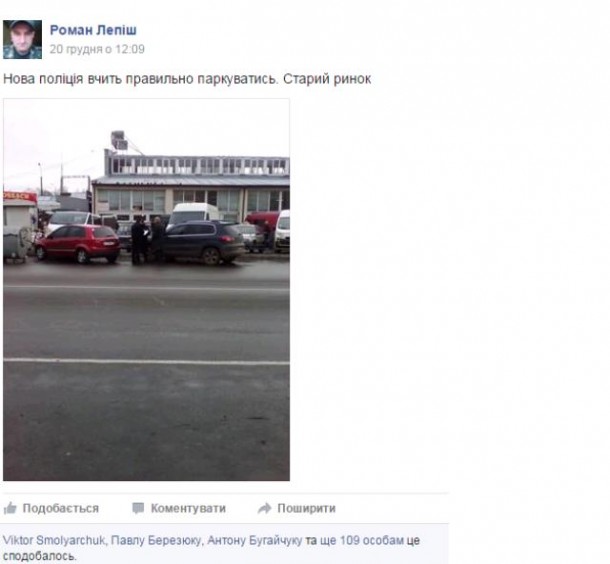View Viktor Smolyarchuk's profile

point(54,540)
